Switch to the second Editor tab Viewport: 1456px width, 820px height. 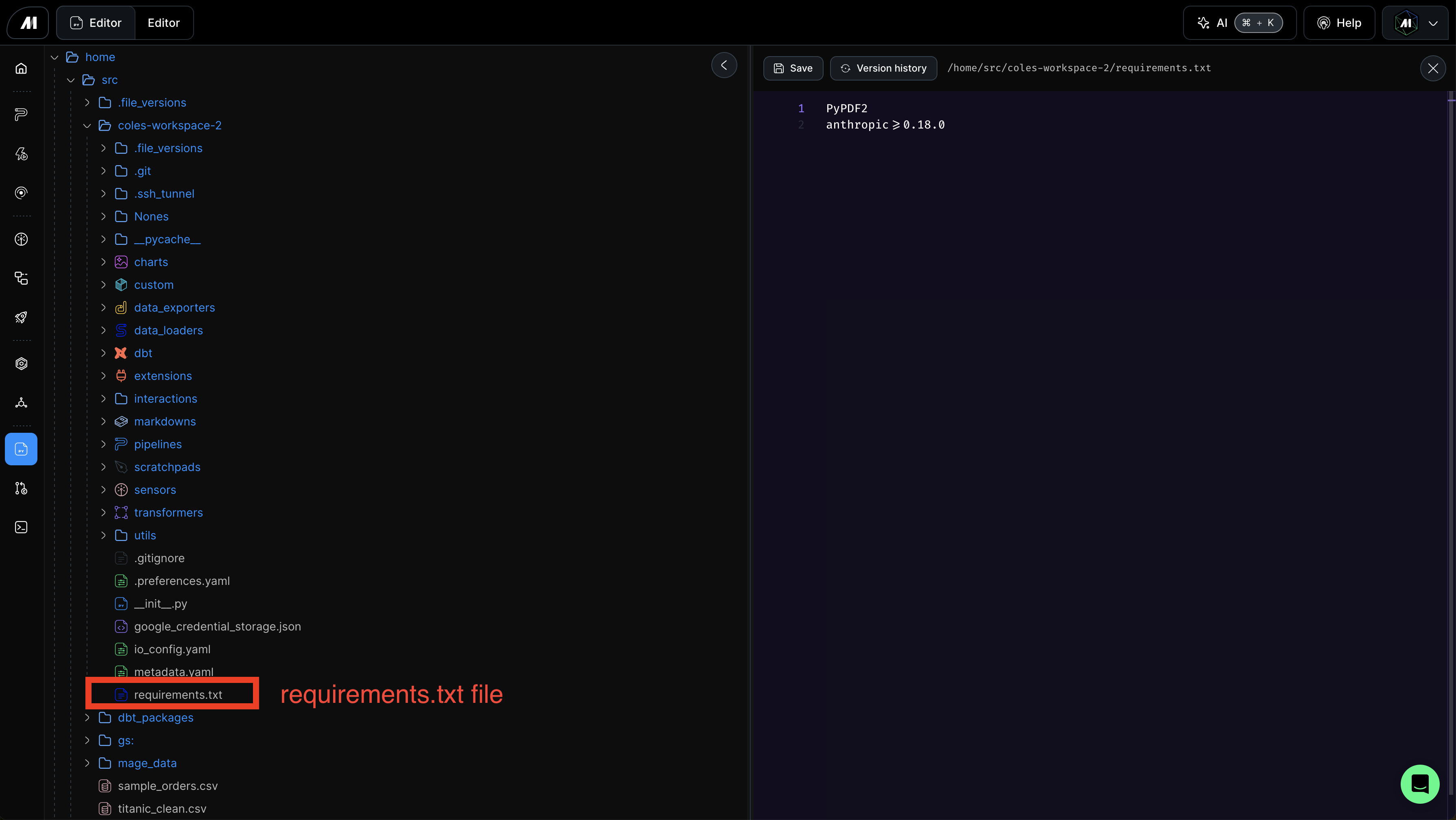click(163, 23)
